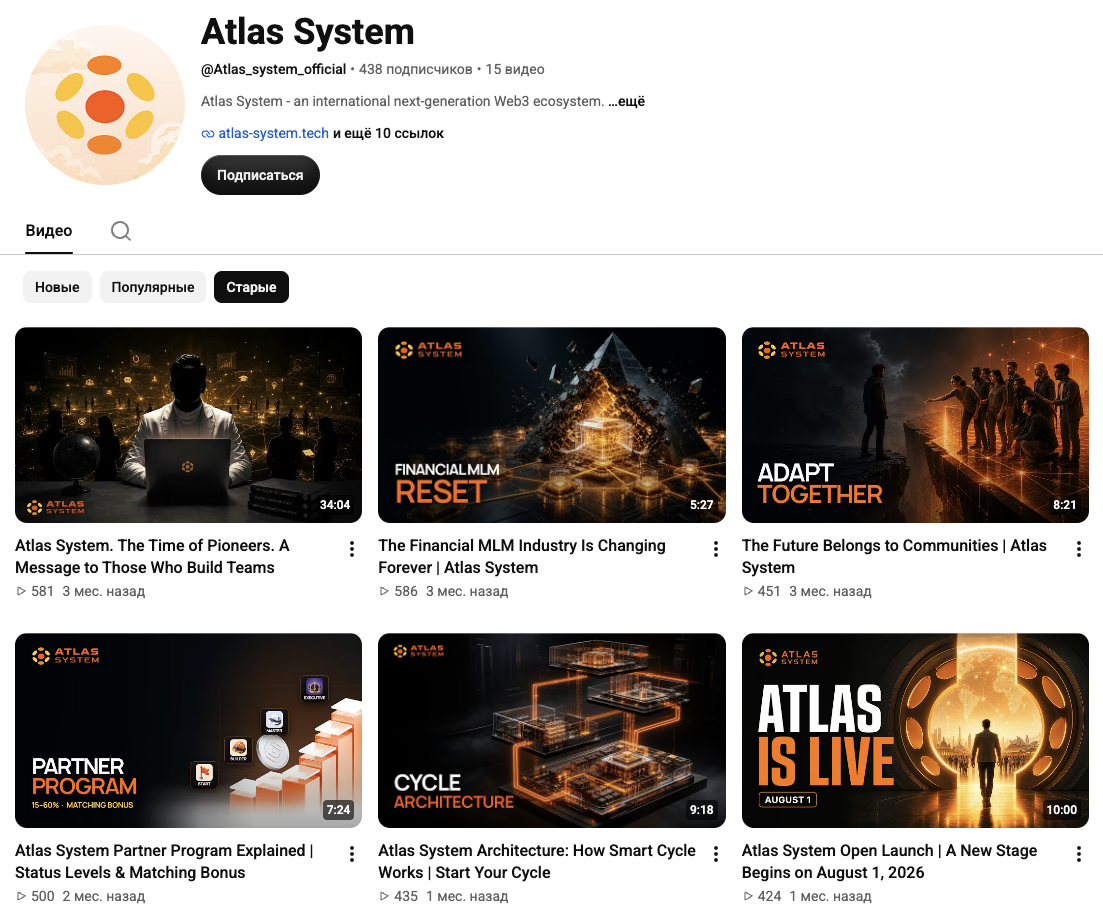Play the Financial MLM Reset thumbnail
Screen dimensions: 1103x923
(x=552, y=425)
